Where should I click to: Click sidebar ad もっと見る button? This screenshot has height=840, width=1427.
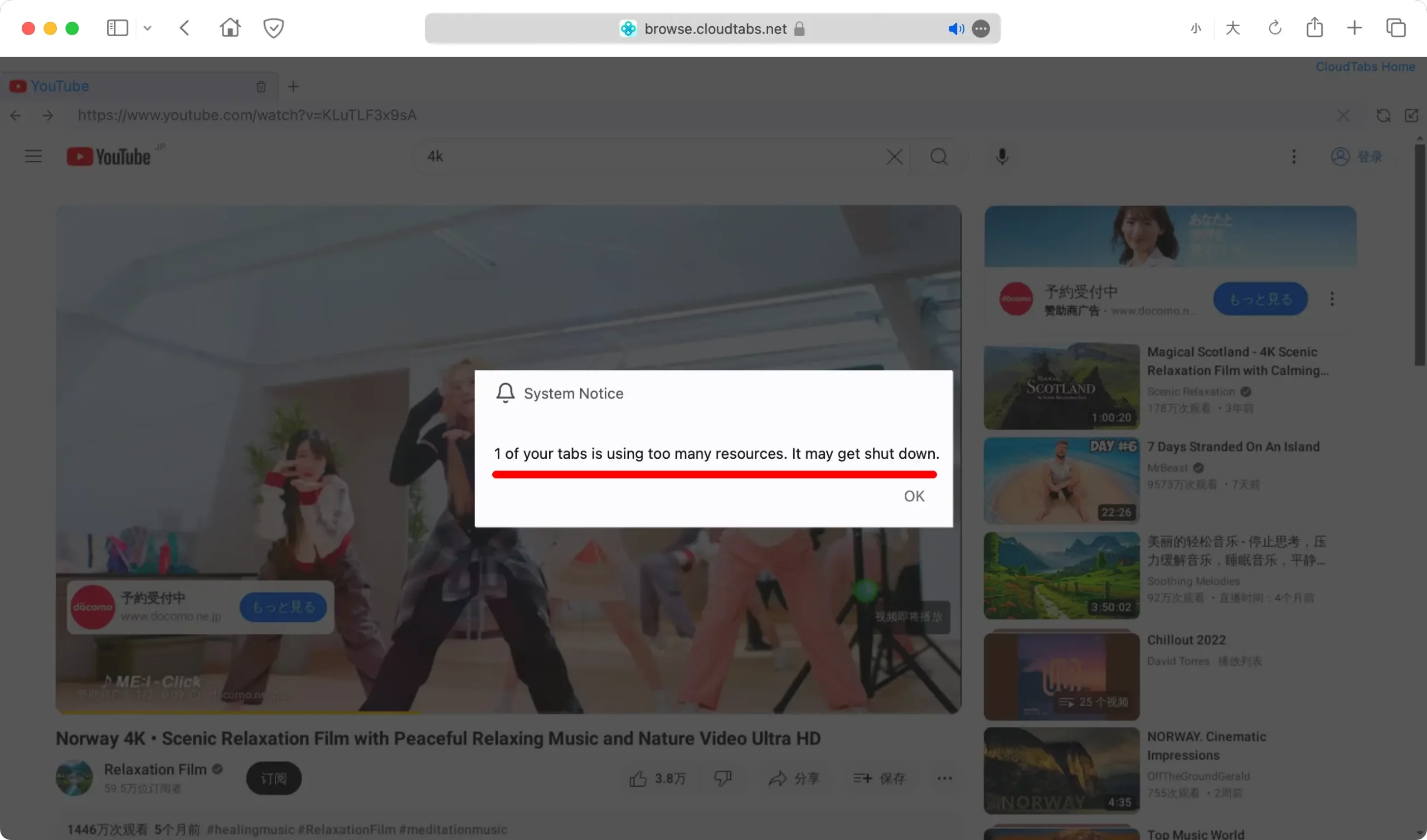(1260, 299)
